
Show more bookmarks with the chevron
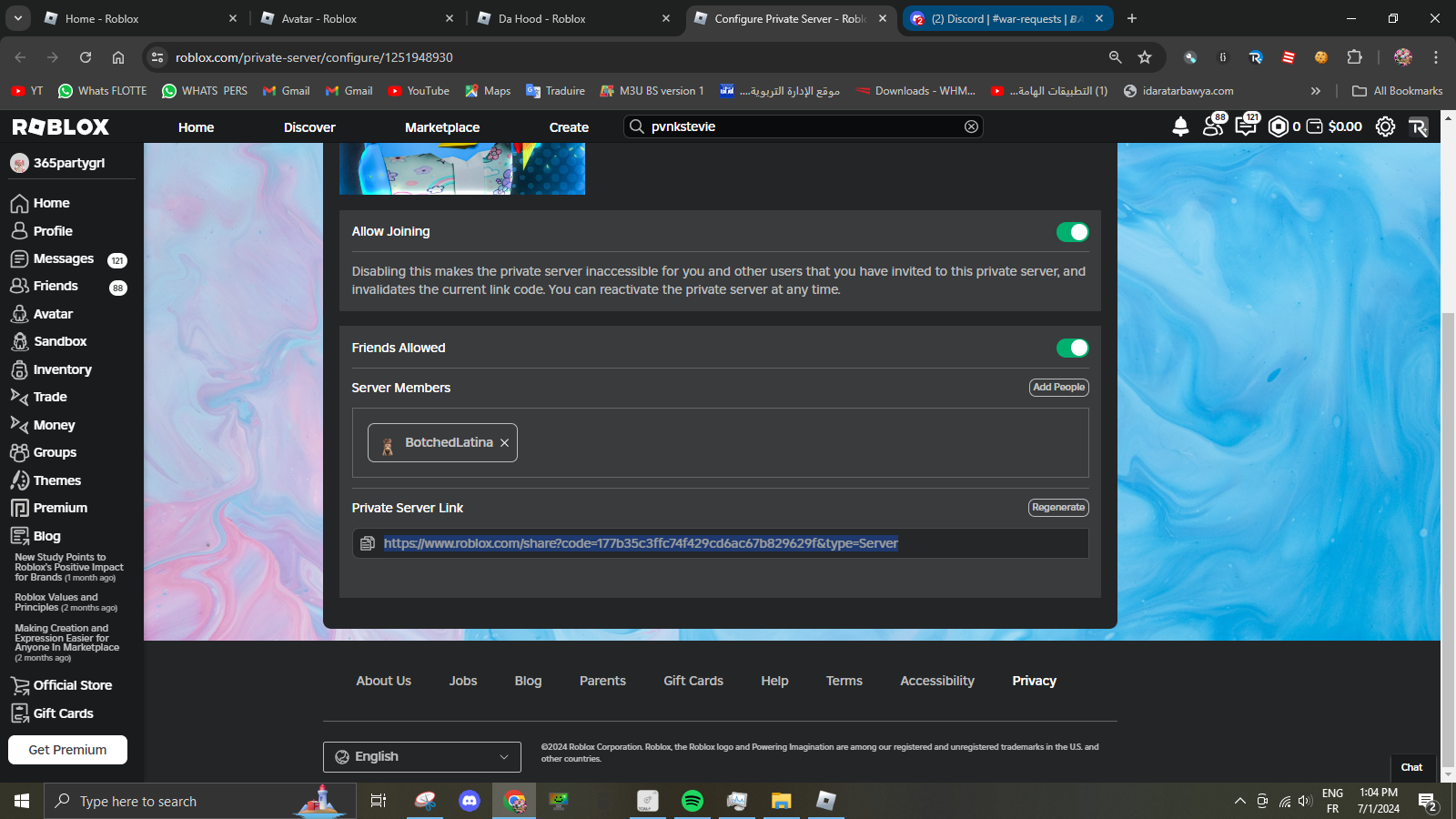click(1315, 91)
